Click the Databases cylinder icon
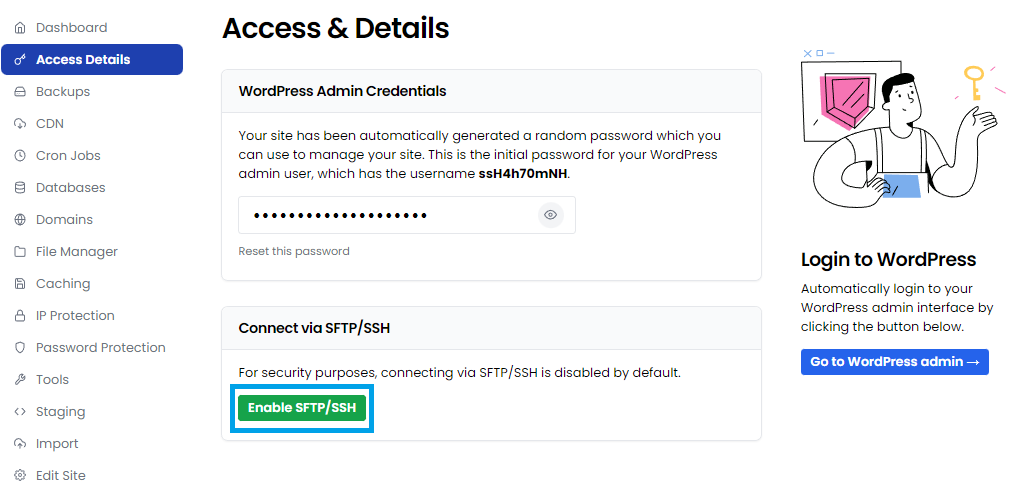The height and width of the screenshot is (484, 1013). [20, 187]
